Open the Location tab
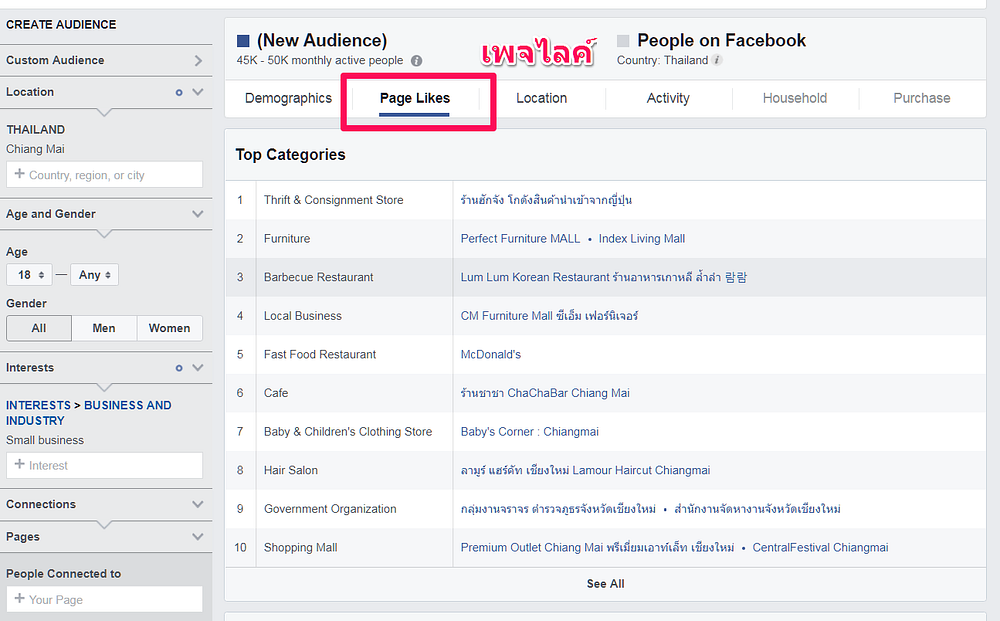The height and width of the screenshot is (621, 1000). tap(541, 98)
